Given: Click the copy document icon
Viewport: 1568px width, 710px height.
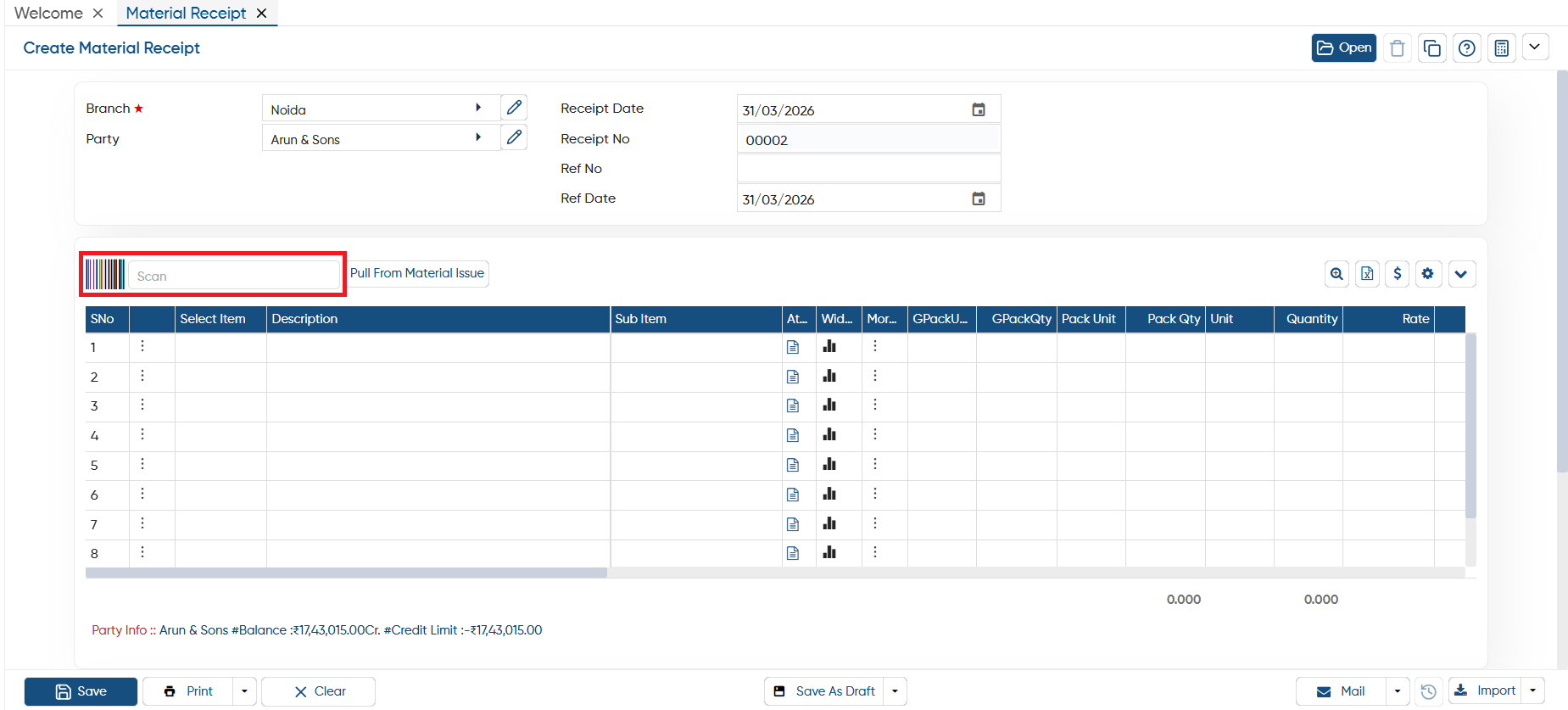Looking at the screenshot, I should click(1432, 48).
